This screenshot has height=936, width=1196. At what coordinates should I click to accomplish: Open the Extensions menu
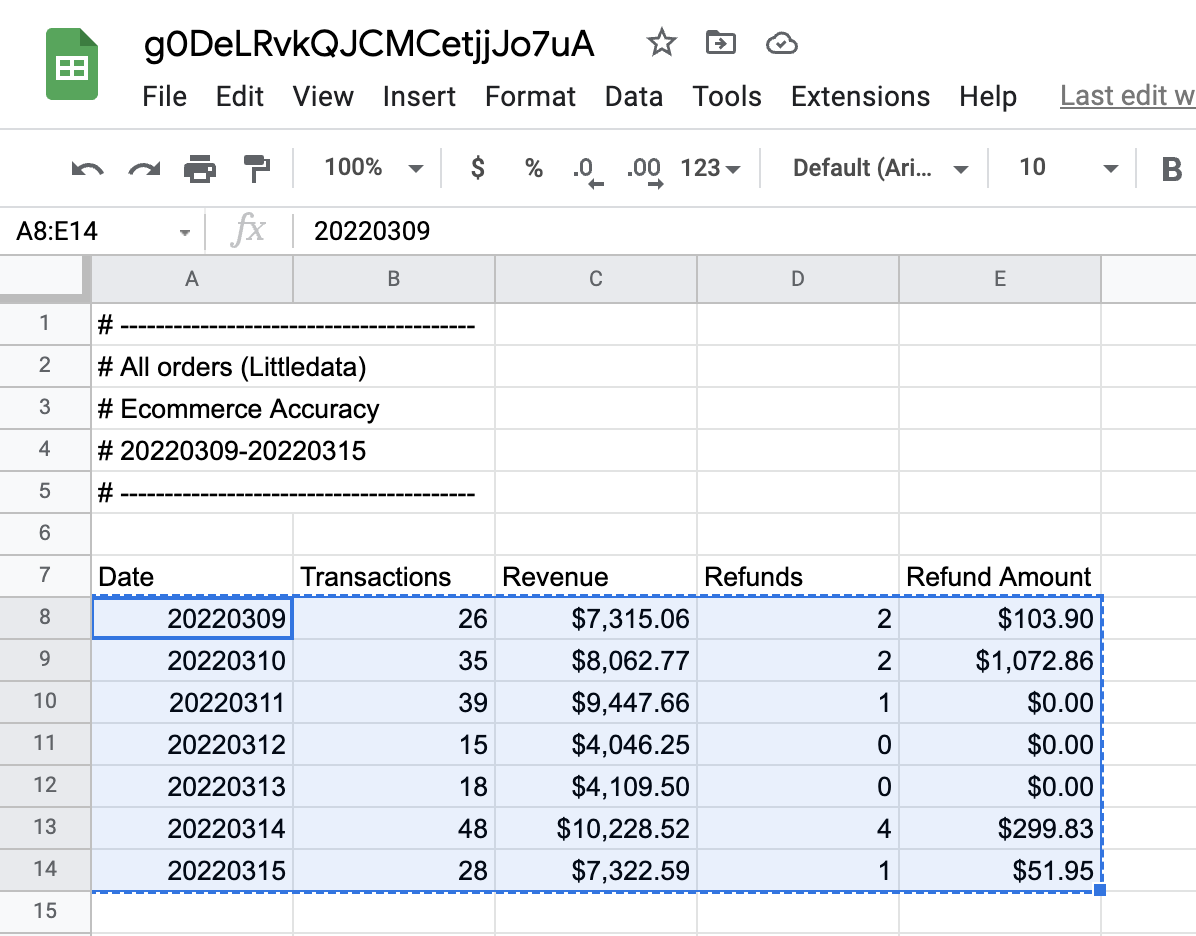pos(860,96)
